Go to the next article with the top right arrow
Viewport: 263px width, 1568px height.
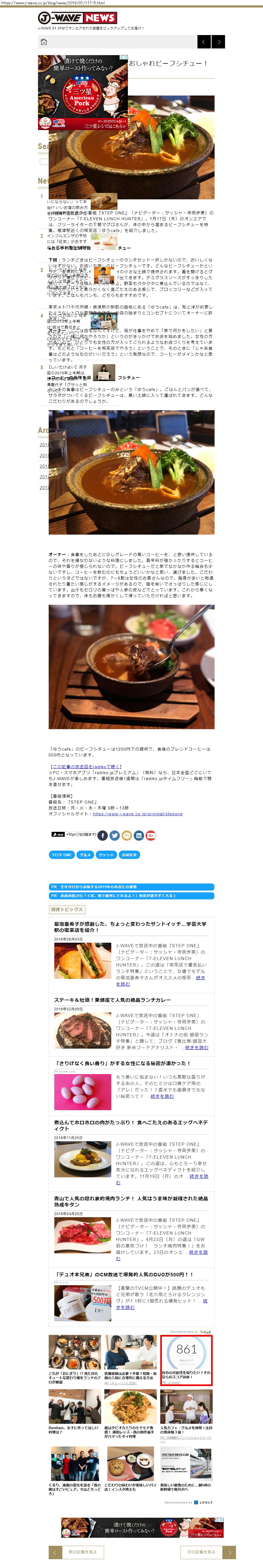(219, 41)
